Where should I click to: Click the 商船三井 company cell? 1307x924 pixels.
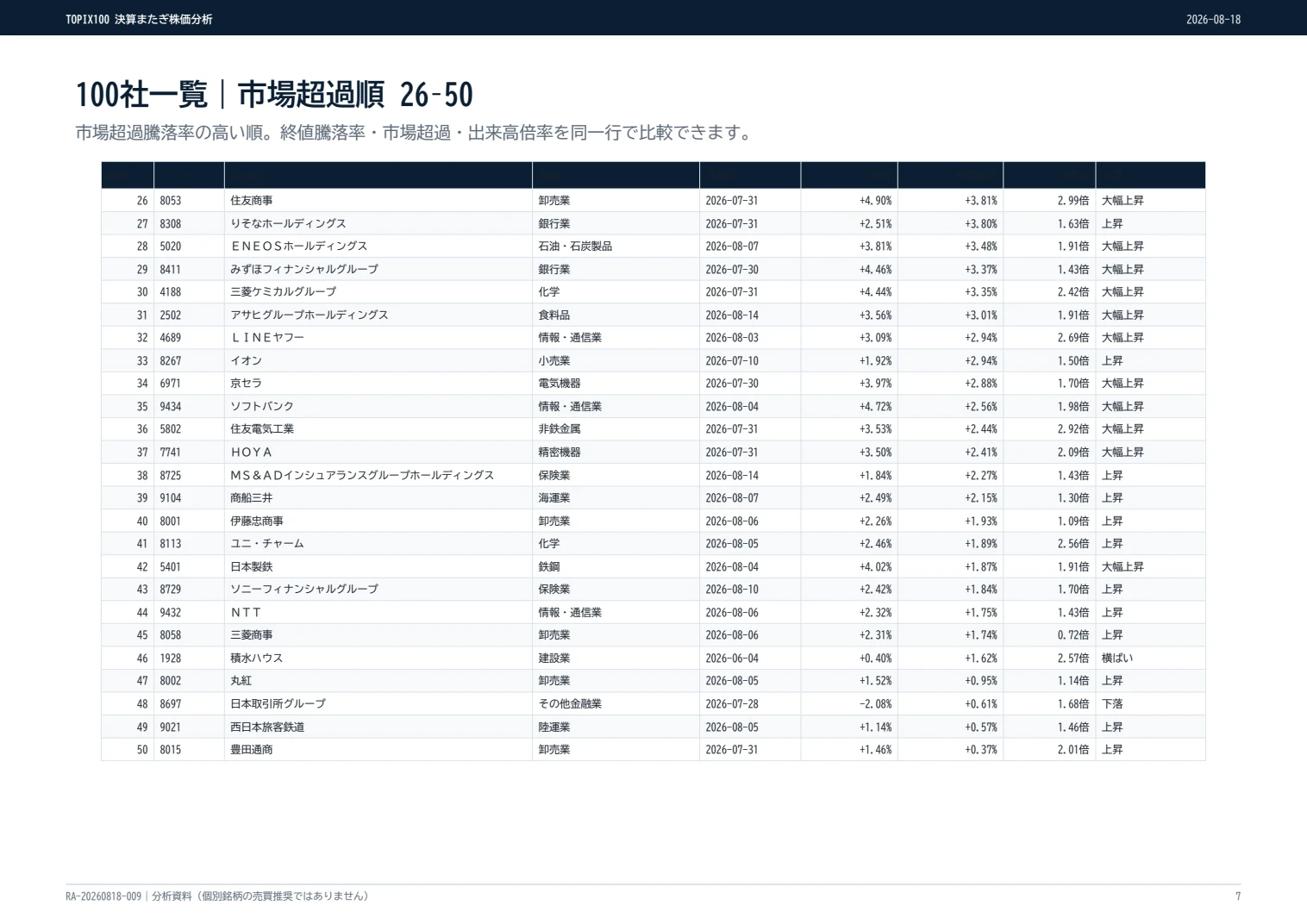click(251, 497)
